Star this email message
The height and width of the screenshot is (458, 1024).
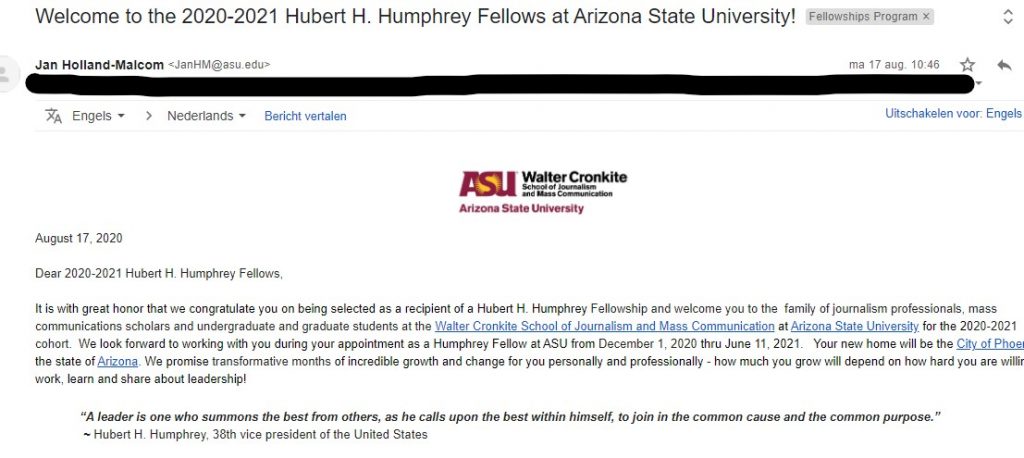[967, 65]
